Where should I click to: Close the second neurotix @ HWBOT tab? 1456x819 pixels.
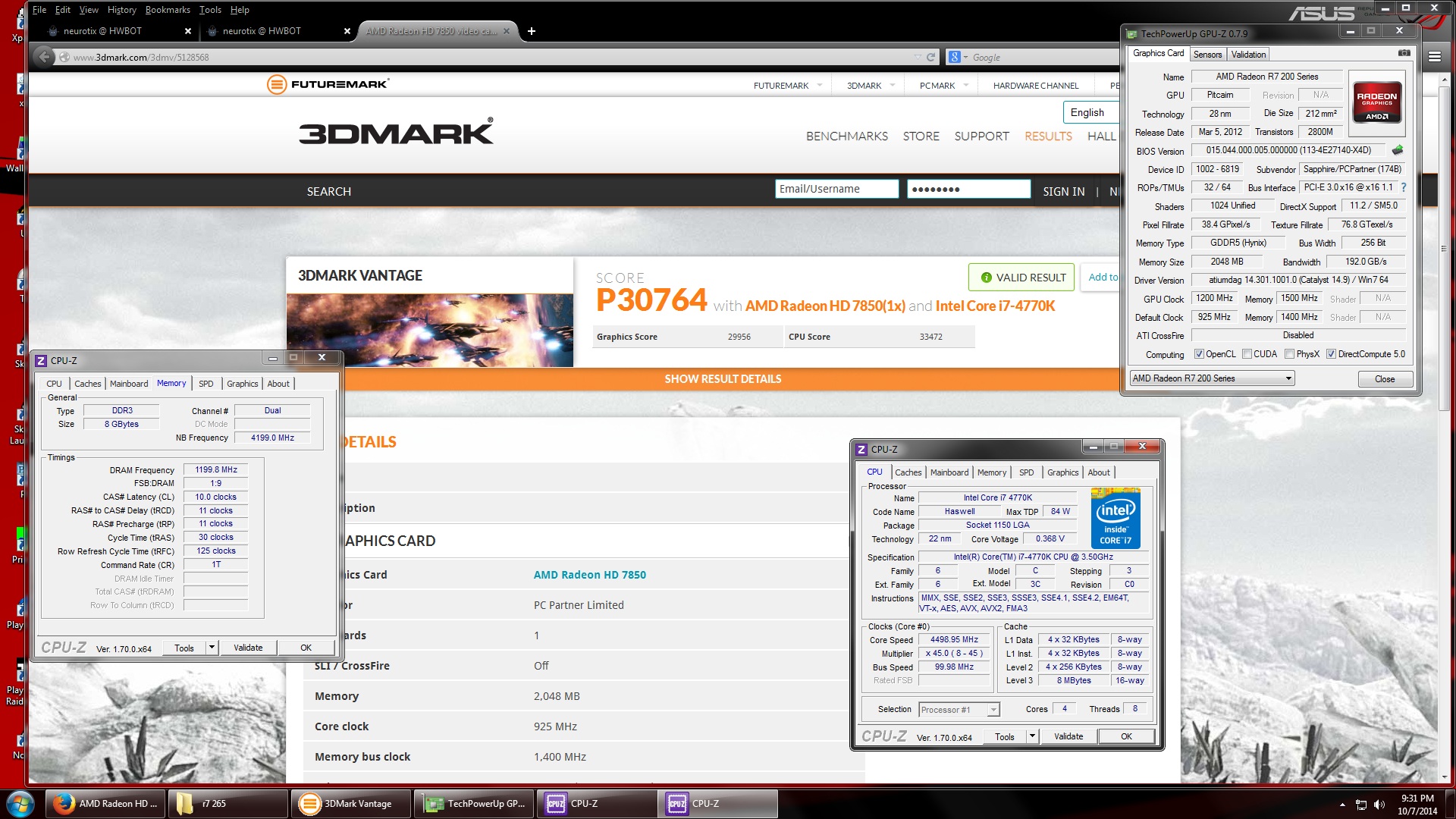coord(347,31)
